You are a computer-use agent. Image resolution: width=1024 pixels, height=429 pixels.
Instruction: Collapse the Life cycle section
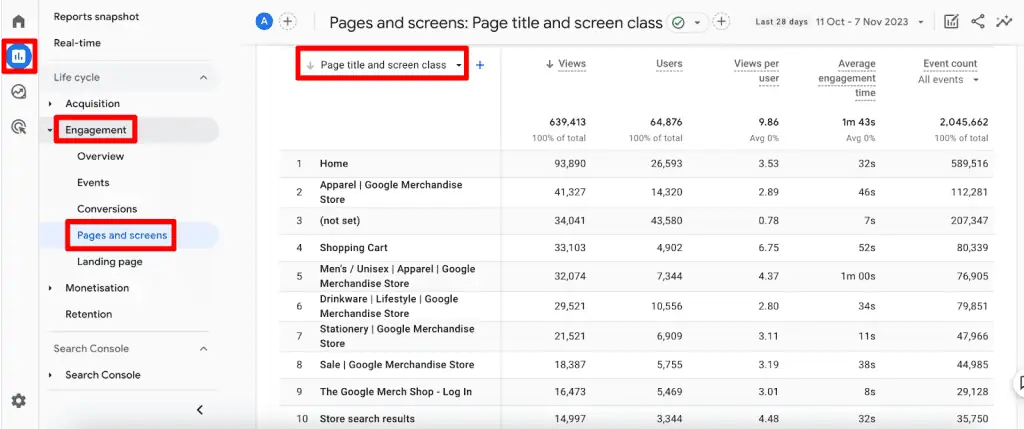(203, 77)
